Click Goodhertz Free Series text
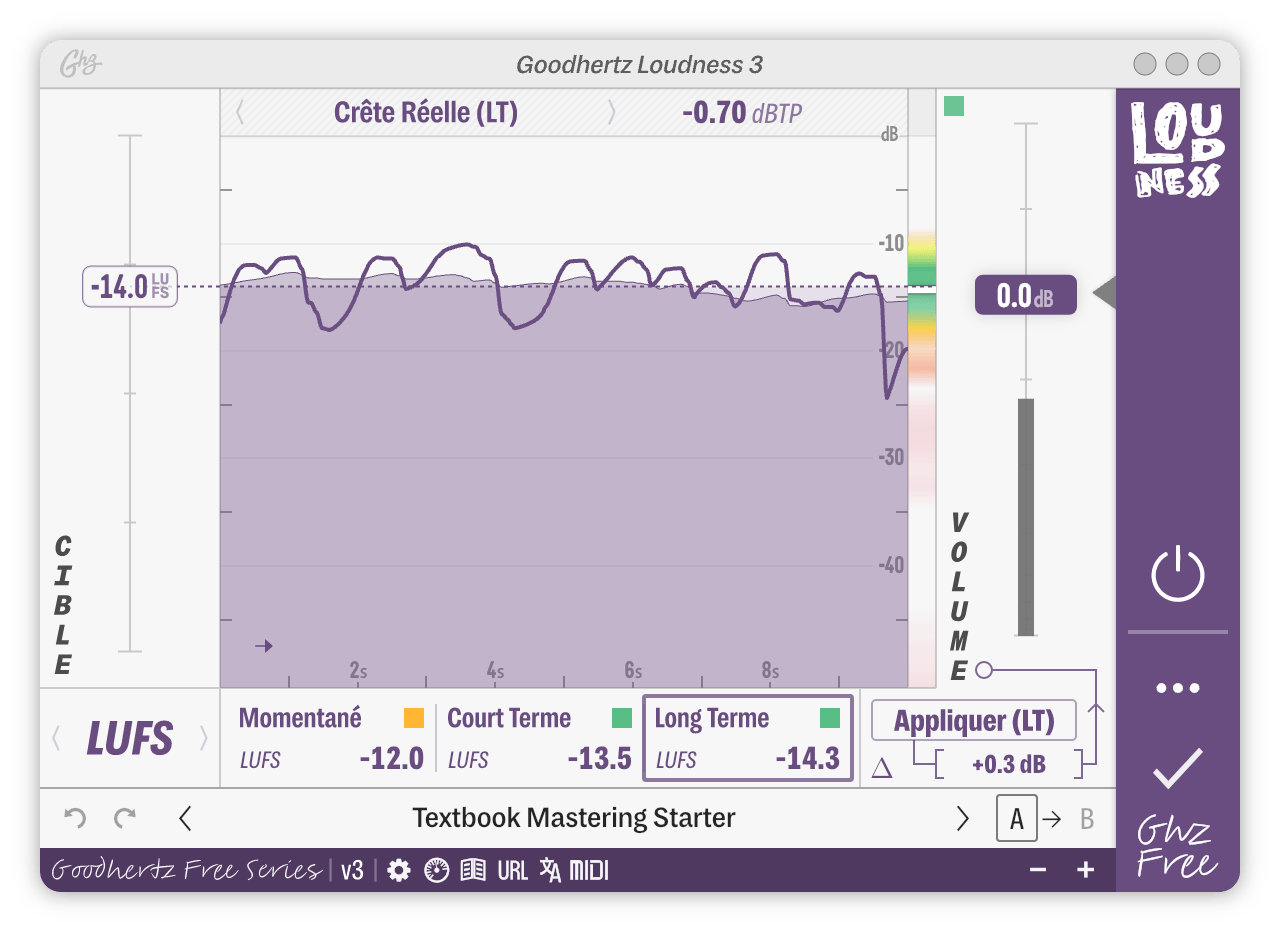This screenshot has width=1280, height=932. coord(186,870)
